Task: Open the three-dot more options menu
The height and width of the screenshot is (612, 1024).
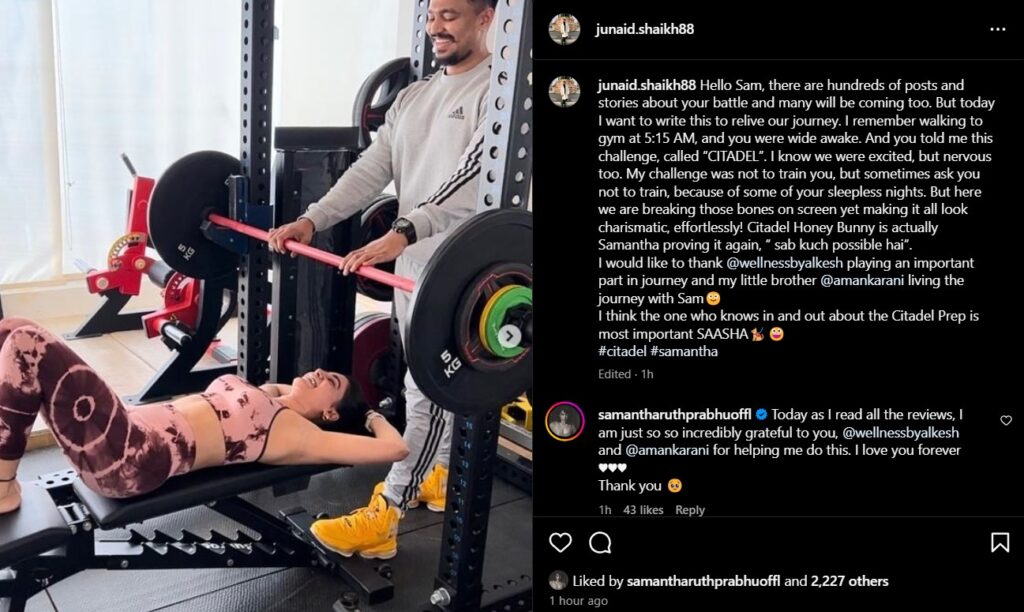Action: click(x=997, y=29)
